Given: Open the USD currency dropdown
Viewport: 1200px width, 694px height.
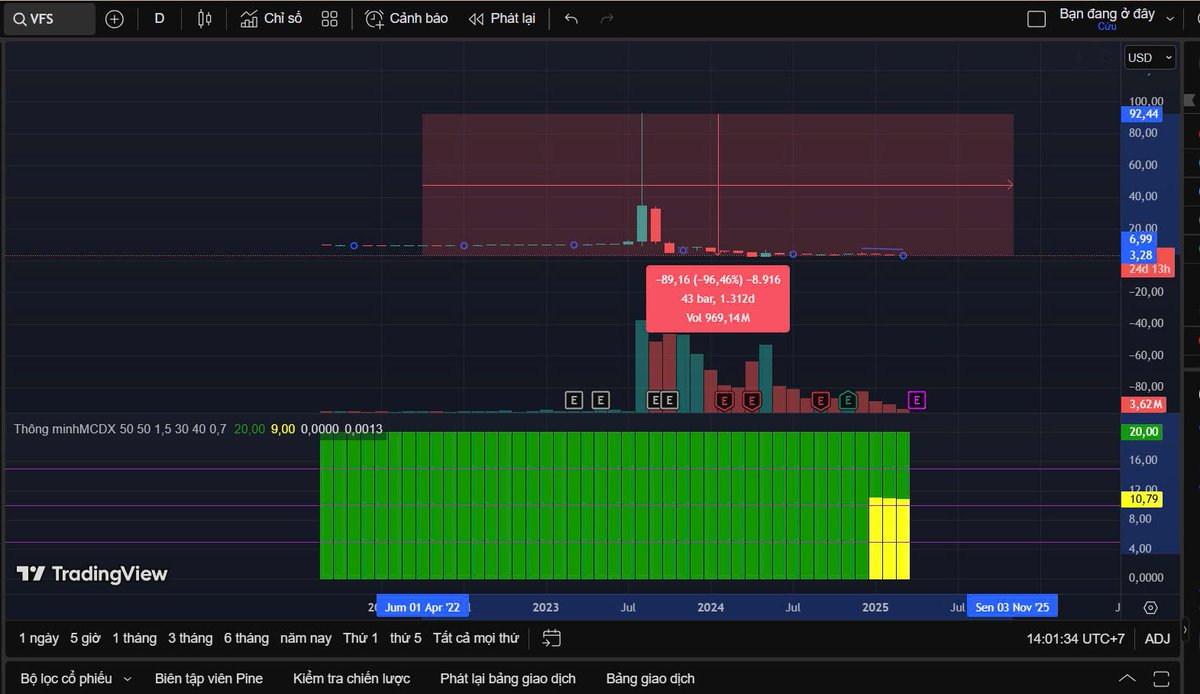Looking at the screenshot, I should 1151,58.
